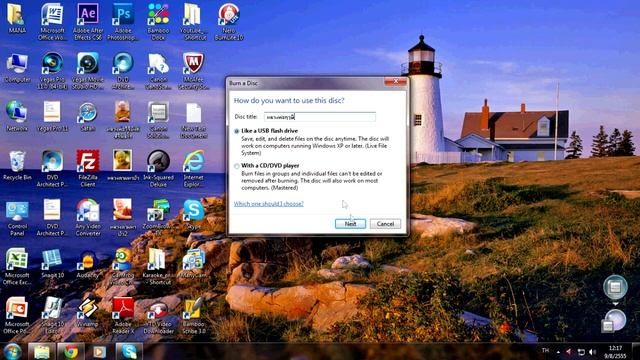This screenshot has height=360, width=640.
Task: Select the CamFrog Video Chat icon
Action: pos(123,266)
